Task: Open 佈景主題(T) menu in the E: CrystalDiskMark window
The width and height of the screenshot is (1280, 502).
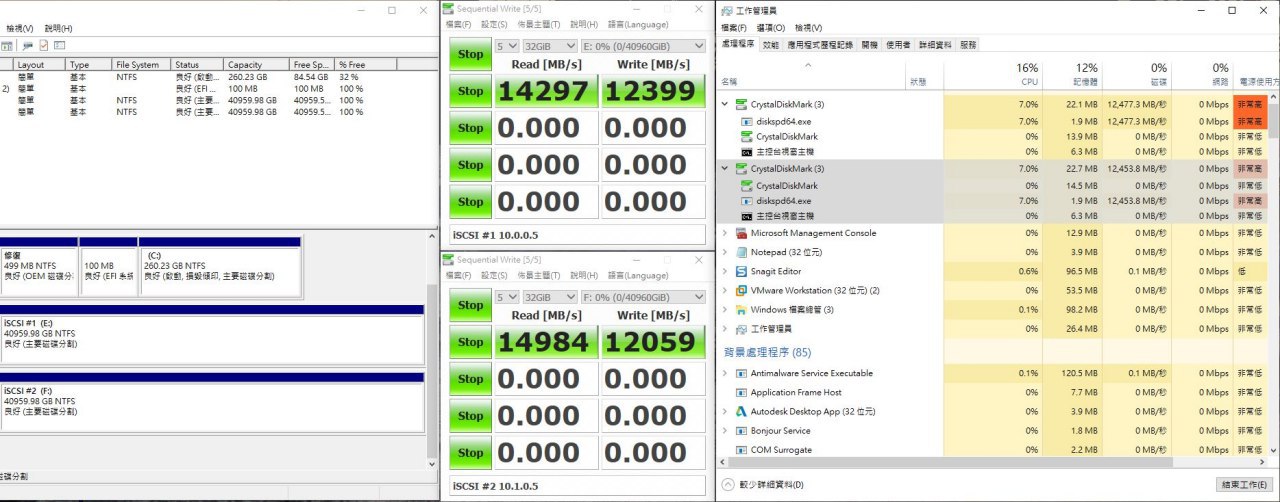Action: click(538, 24)
